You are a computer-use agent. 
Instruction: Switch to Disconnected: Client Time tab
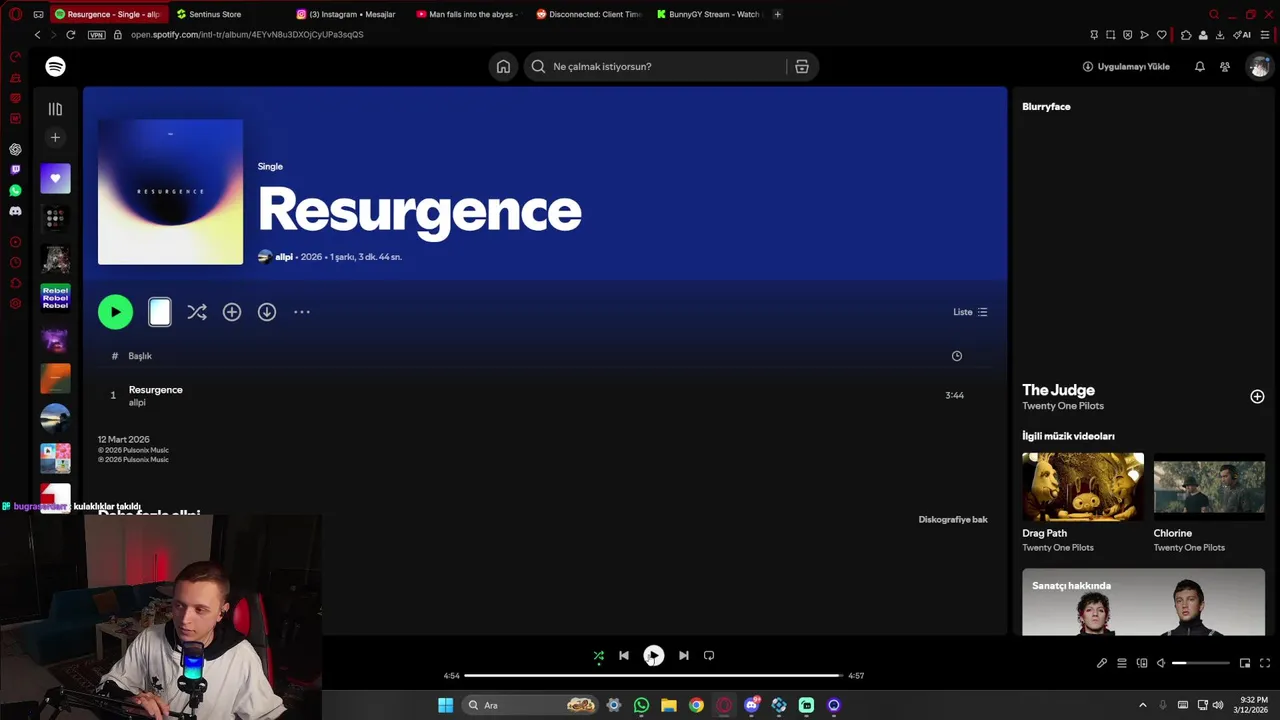click(590, 14)
